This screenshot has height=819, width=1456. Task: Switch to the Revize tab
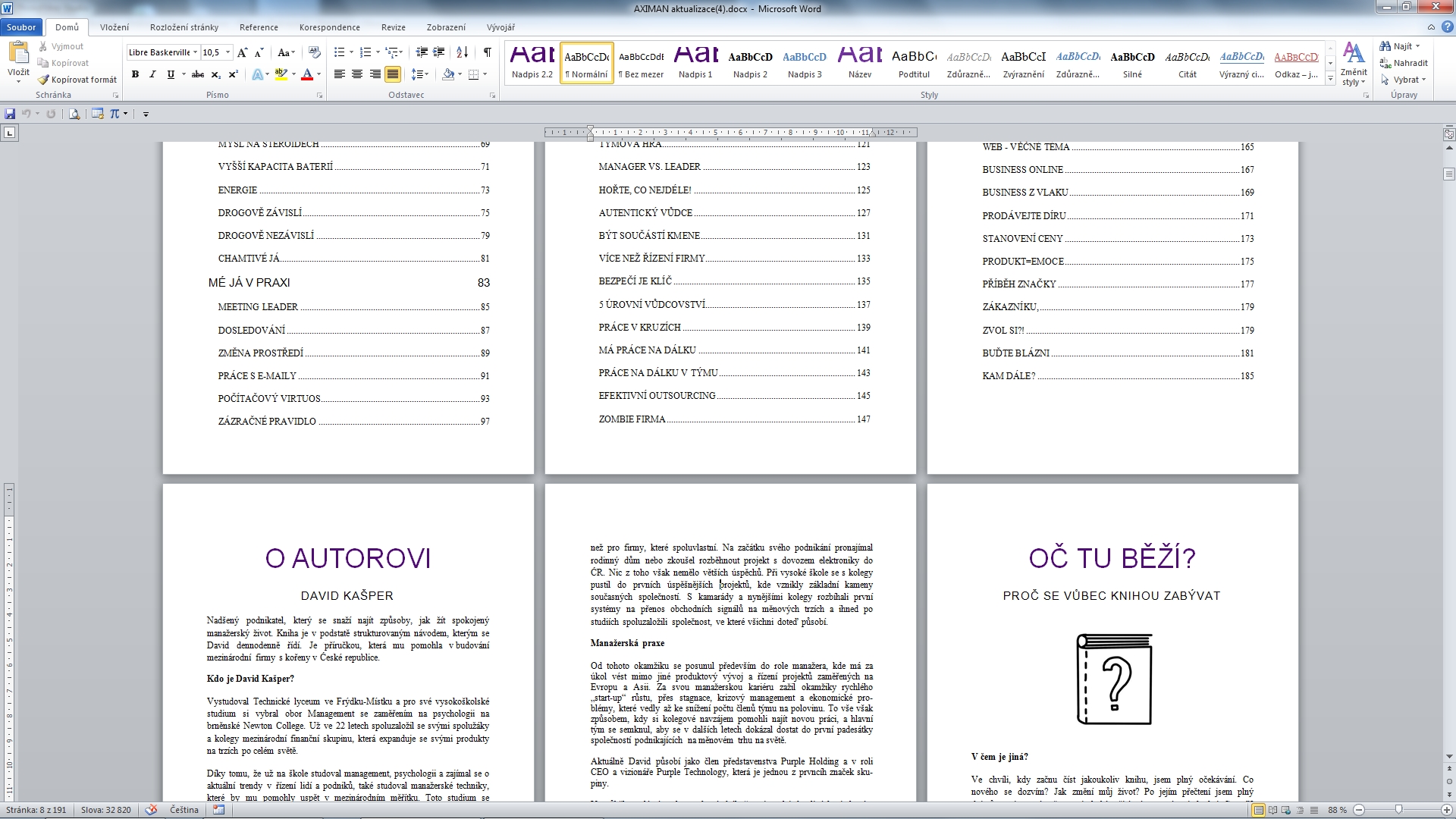pyautogui.click(x=393, y=27)
